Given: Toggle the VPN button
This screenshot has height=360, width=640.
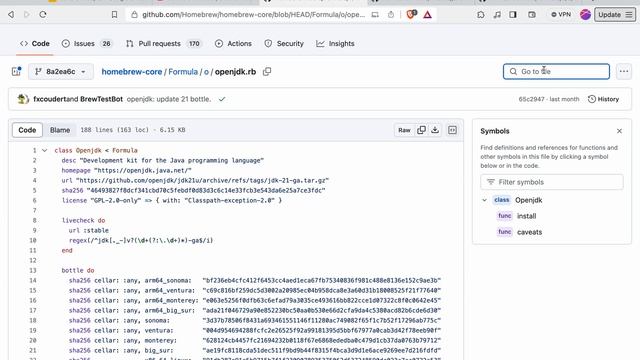Looking at the screenshot, I should coord(561,14).
